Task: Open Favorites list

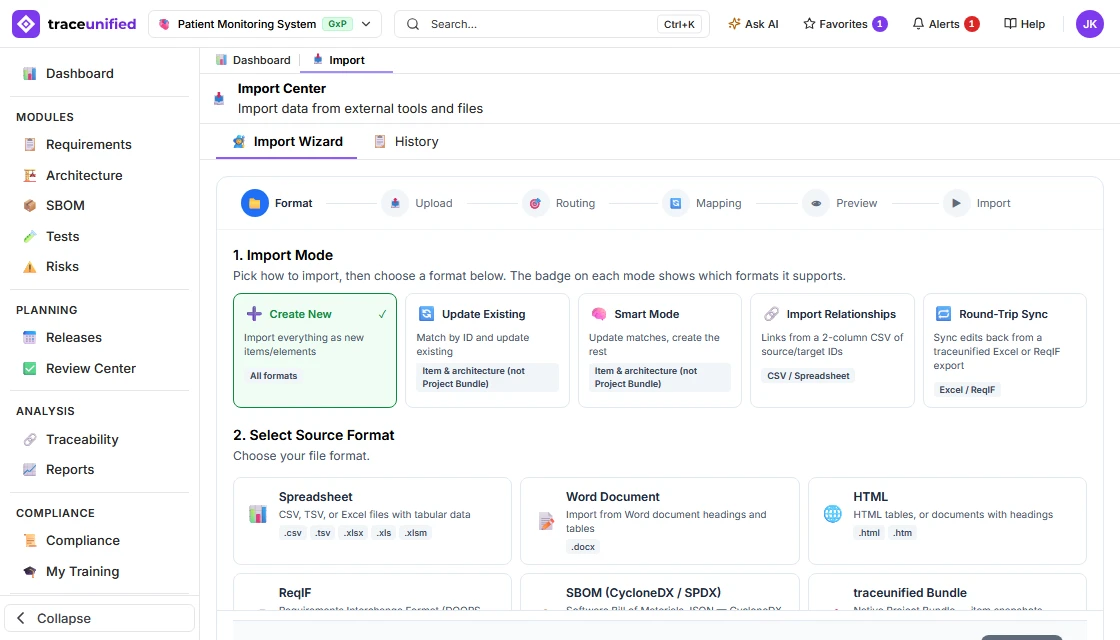Action: (x=845, y=24)
